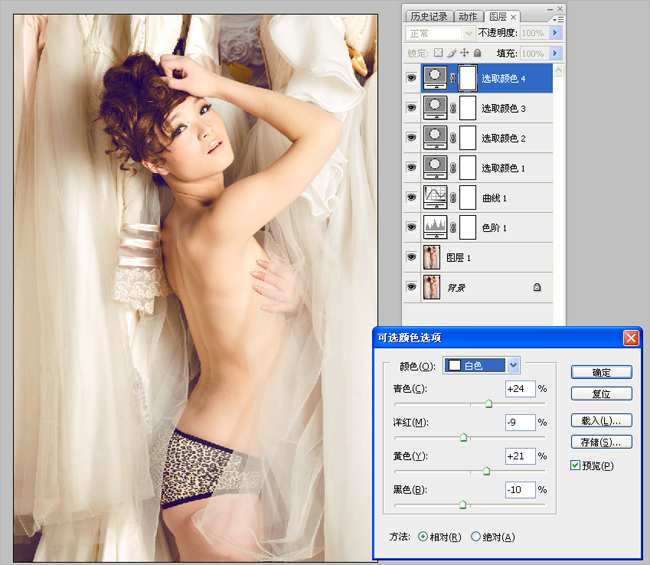Select the layer mask of 选取颜色 2

coord(468,138)
